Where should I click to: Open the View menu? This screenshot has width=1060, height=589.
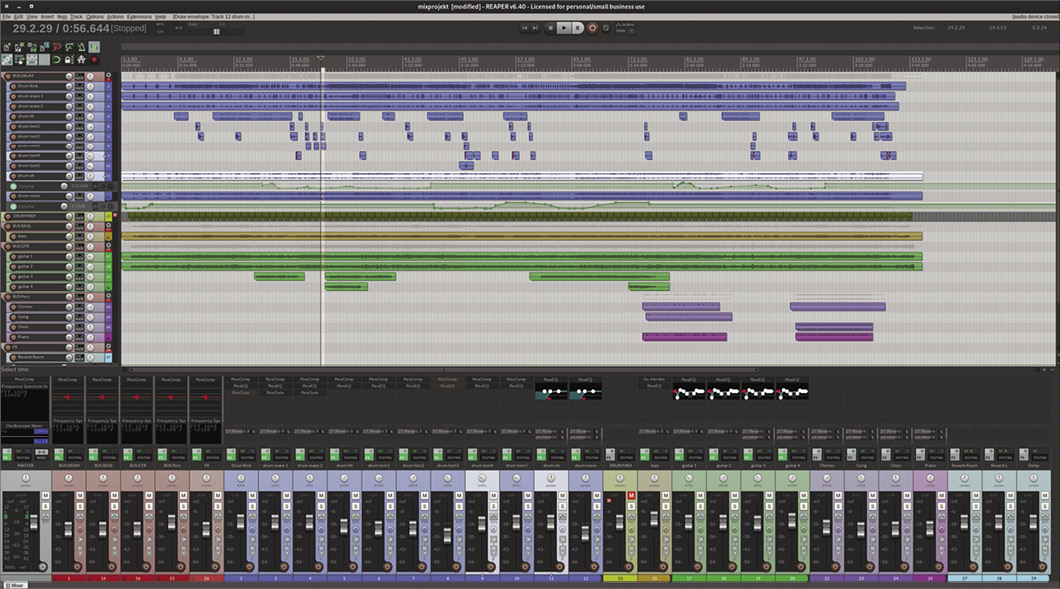tap(32, 16)
